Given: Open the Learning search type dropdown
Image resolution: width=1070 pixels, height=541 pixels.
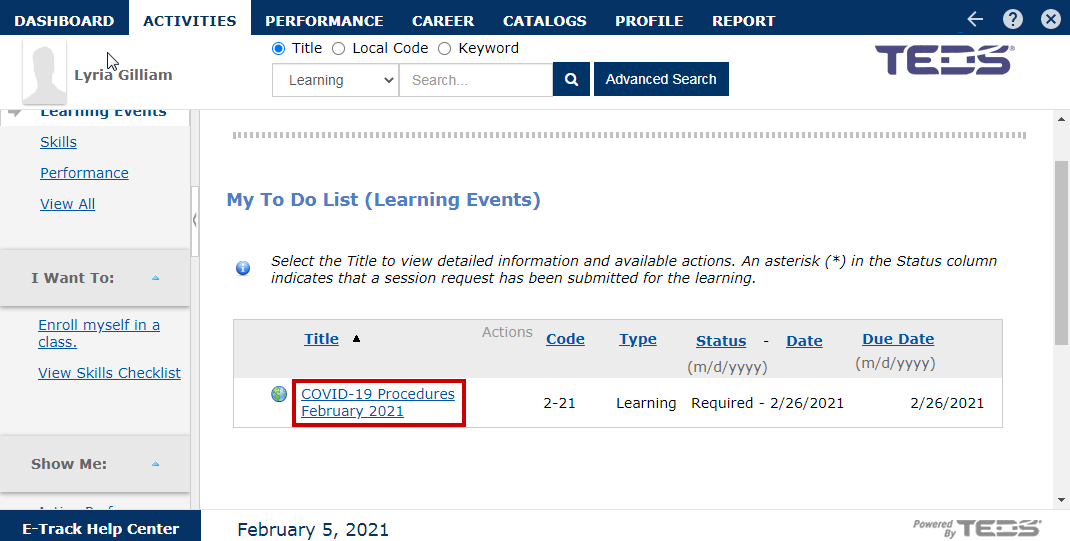Looking at the screenshot, I should (x=335, y=80).
